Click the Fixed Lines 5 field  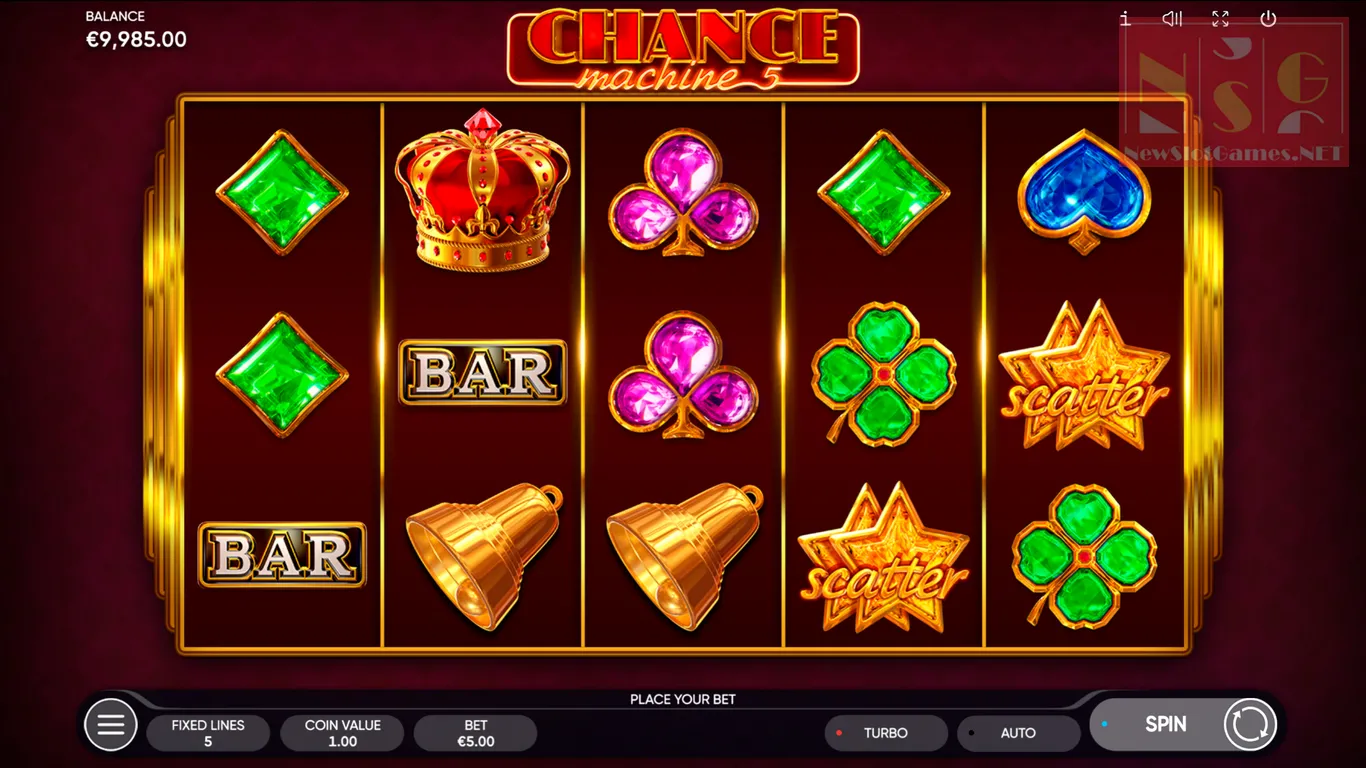pos(208,733)
